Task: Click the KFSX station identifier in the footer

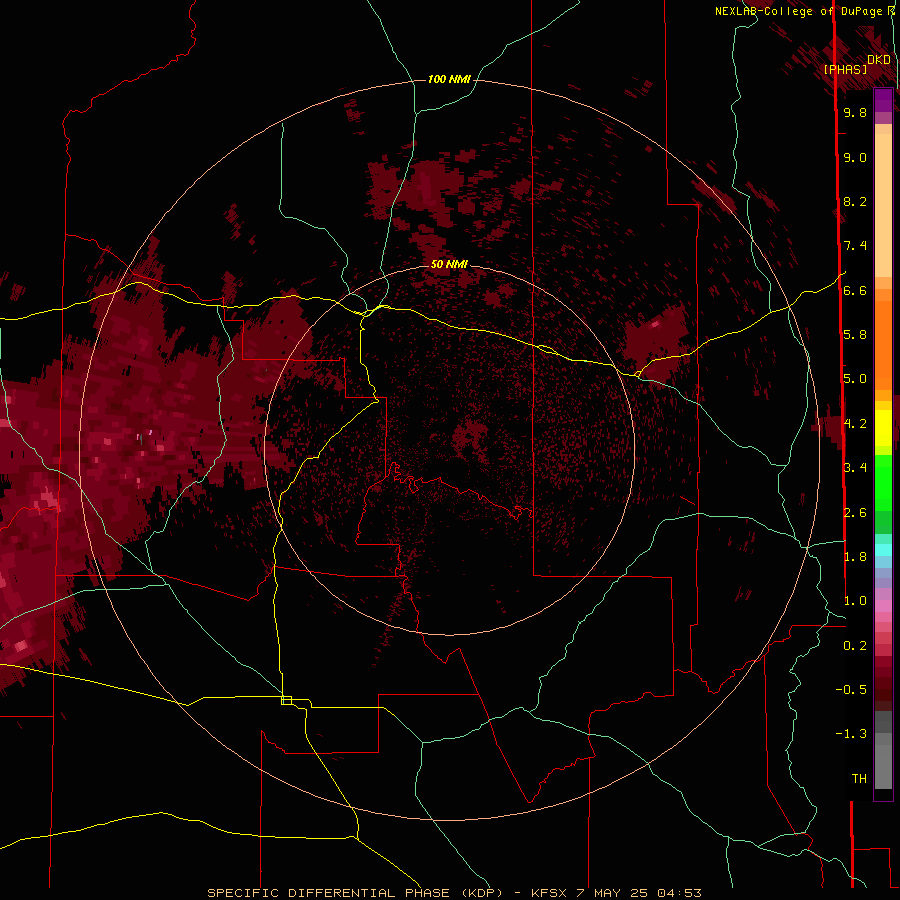Action: coord(551,893)
